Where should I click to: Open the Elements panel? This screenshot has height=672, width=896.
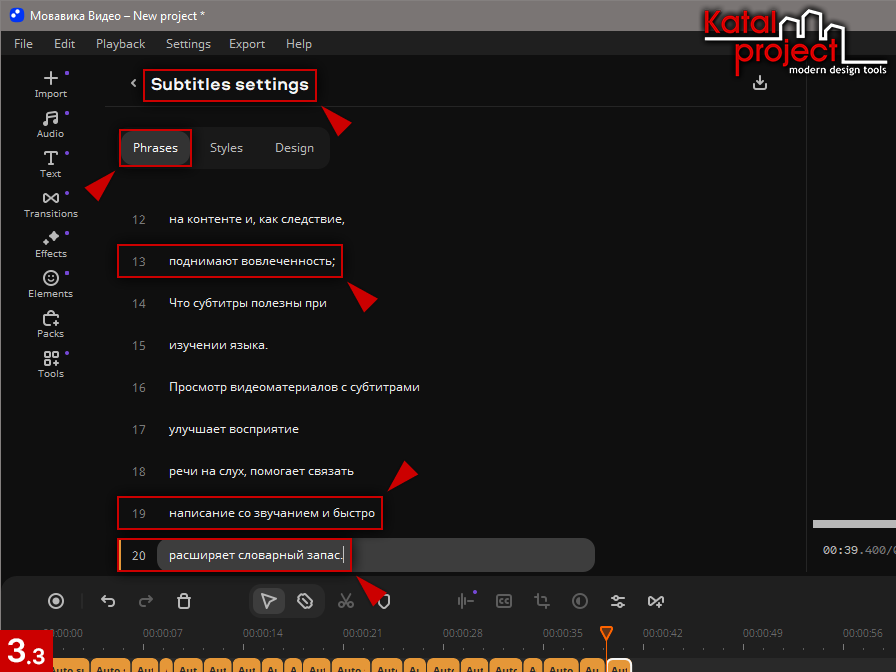click(x=51, y=284)
